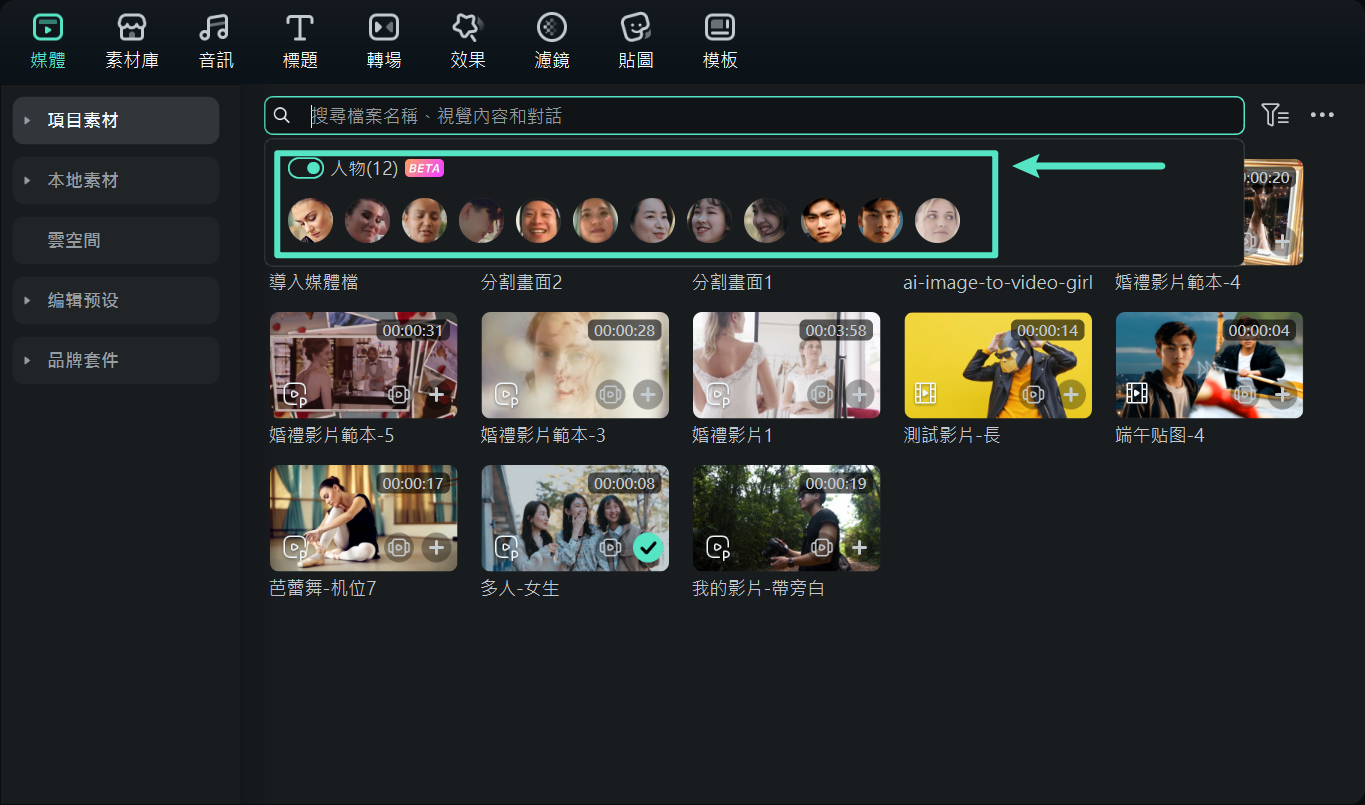Expand the 項目素材 section
Viewport: 1365px width, 805px height.
116,120
